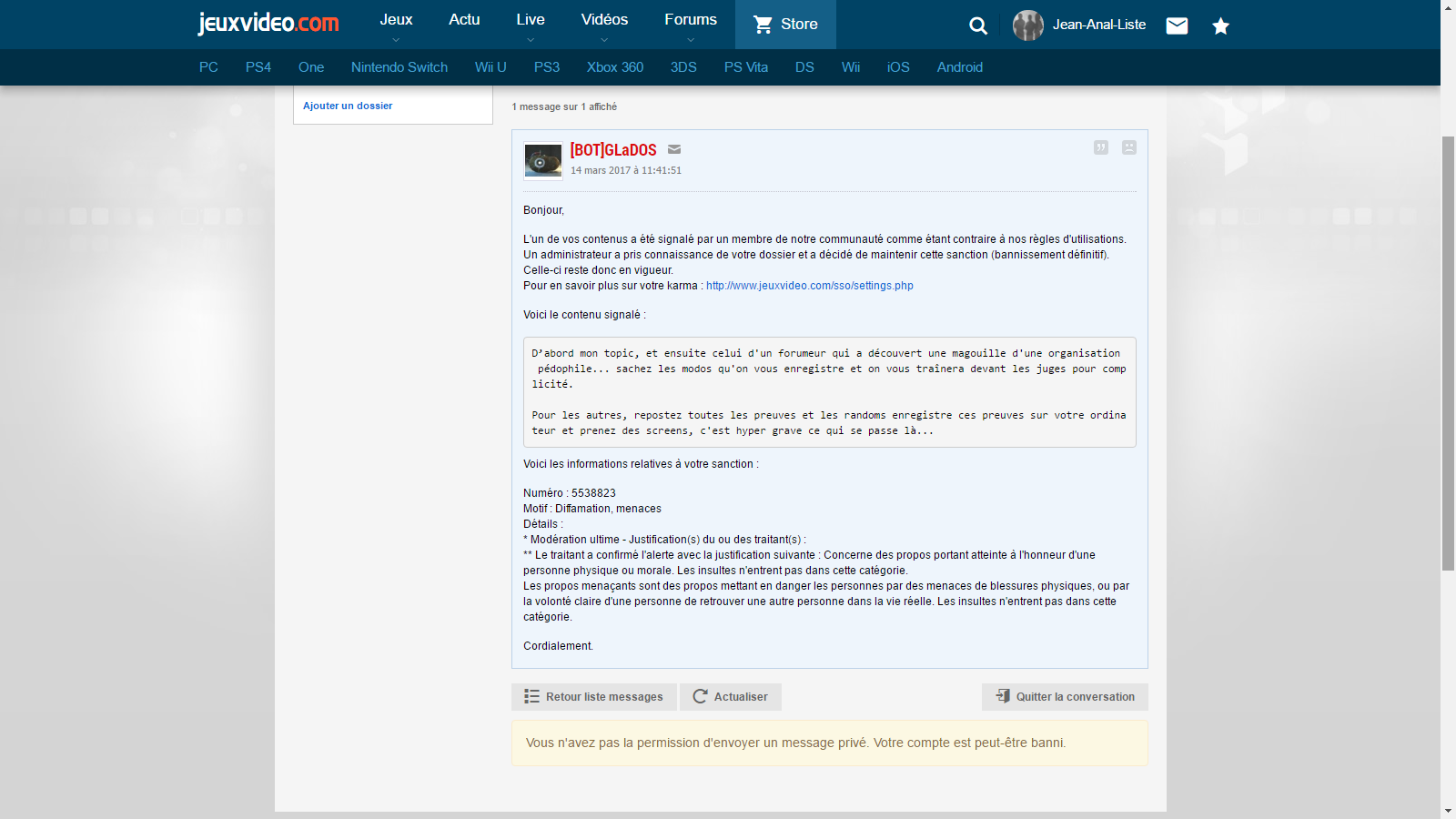Click the Ajouter un dossier link
Viewport: 1456px width, 819px height.
[x=348, y=106]
